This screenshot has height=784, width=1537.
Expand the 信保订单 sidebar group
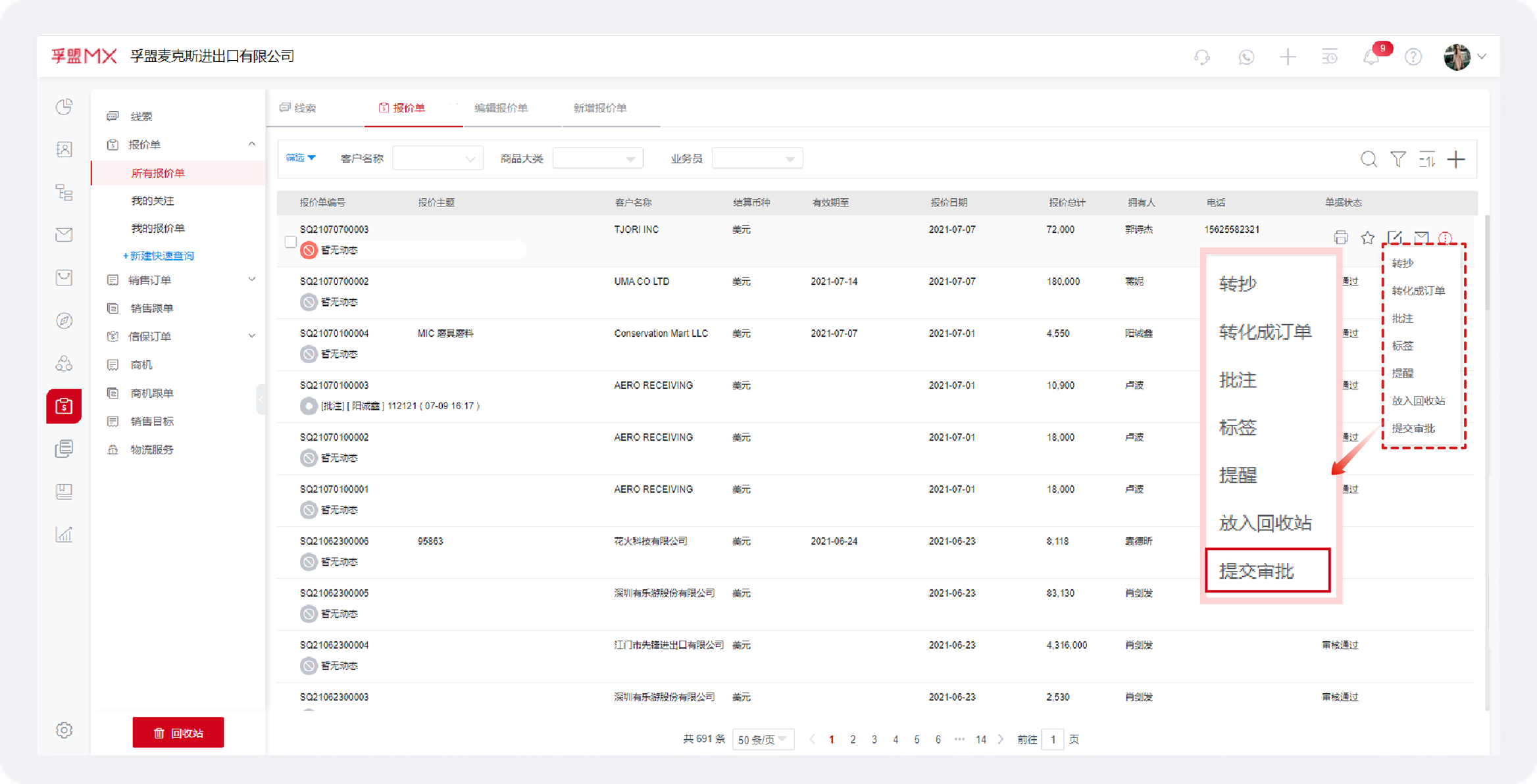click(x=252, y=336)
